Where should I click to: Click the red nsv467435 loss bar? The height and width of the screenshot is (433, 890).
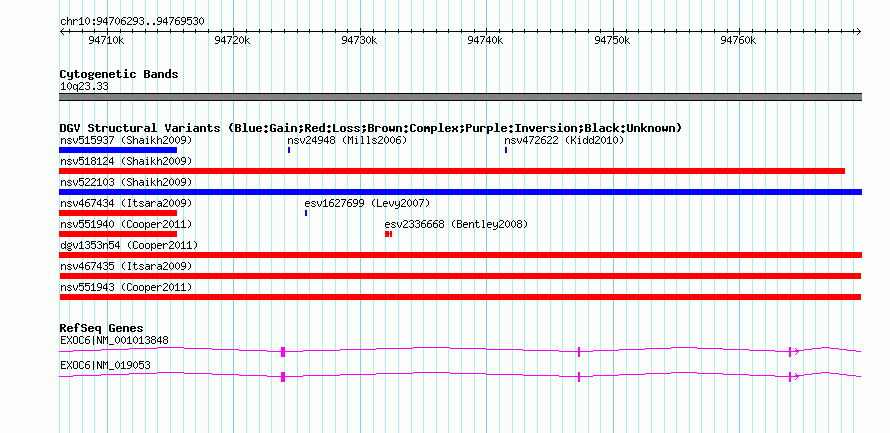click(460, 276)
